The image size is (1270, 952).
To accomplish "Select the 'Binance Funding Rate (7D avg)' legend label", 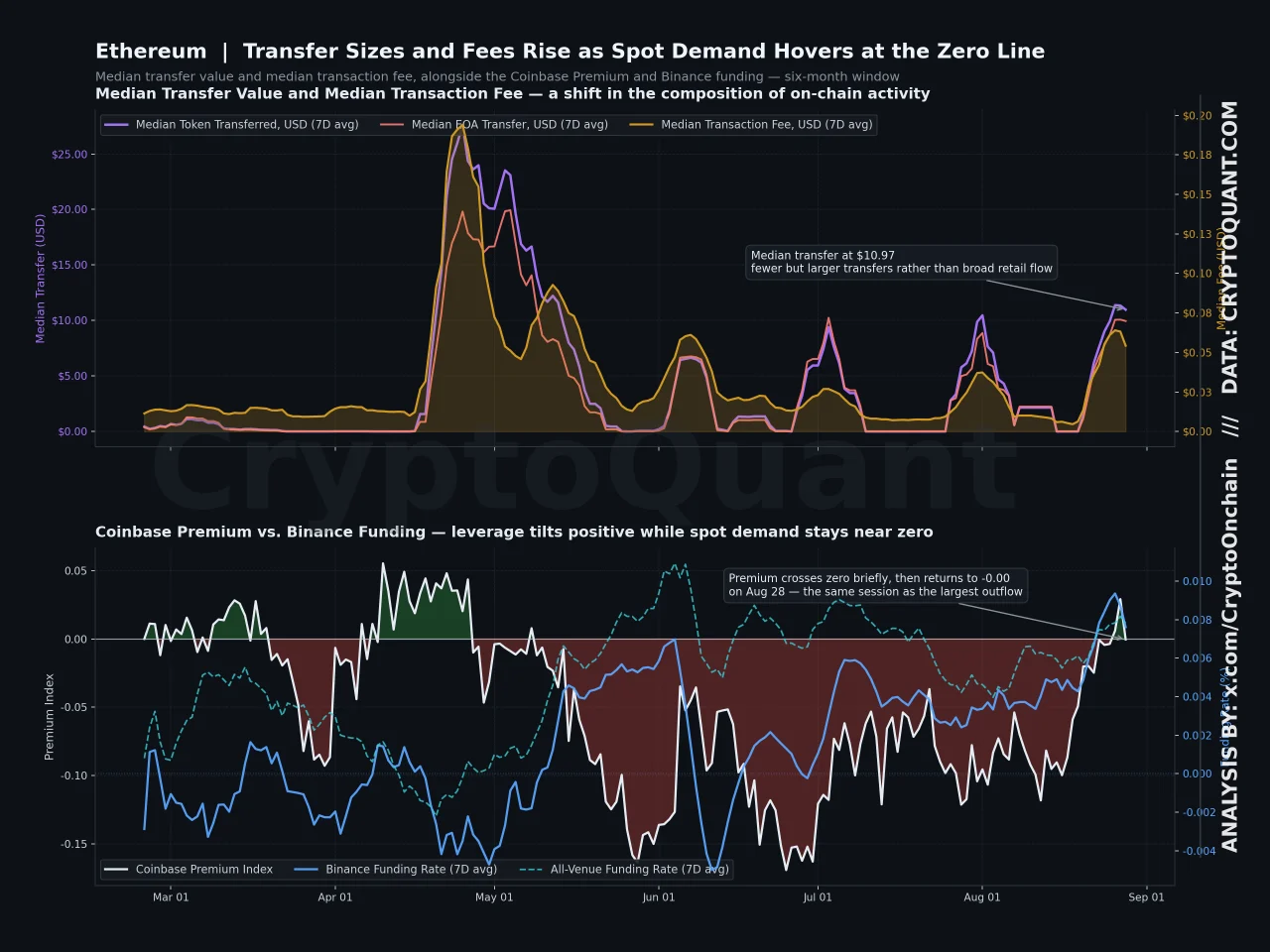I will (x=412, y=870).
